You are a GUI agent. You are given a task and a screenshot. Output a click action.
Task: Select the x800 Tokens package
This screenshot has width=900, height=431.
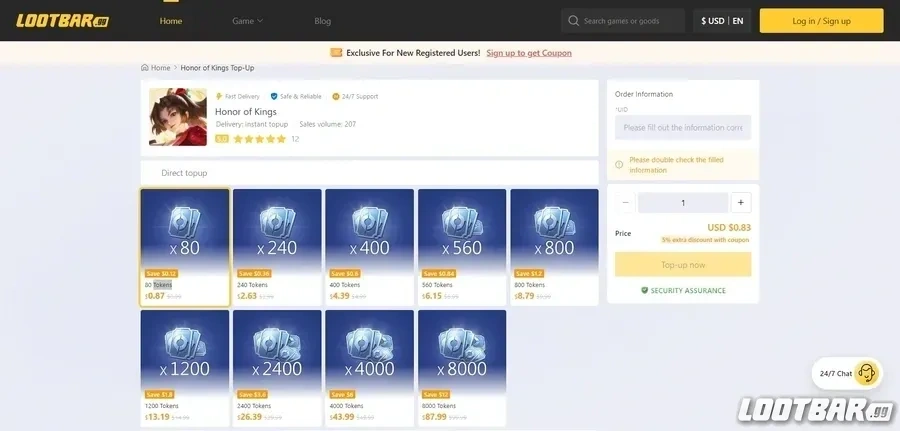(554, 247)
